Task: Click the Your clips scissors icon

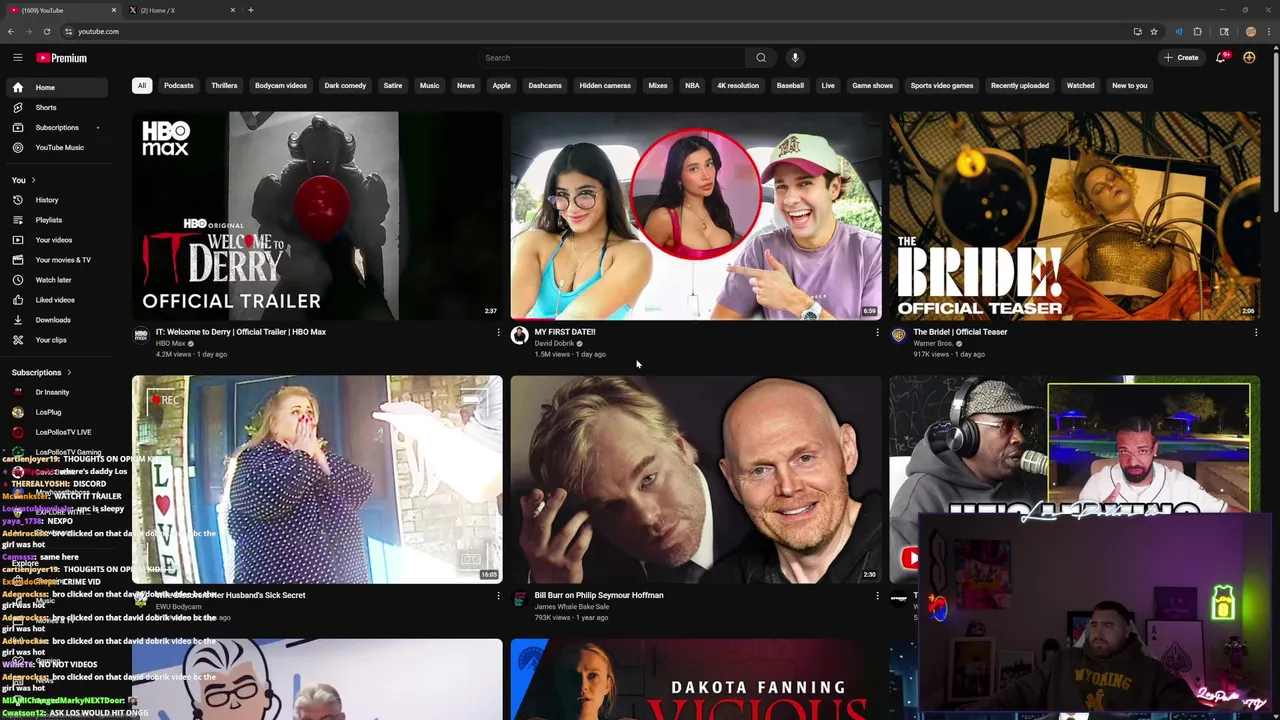Action: coord(17,340)
